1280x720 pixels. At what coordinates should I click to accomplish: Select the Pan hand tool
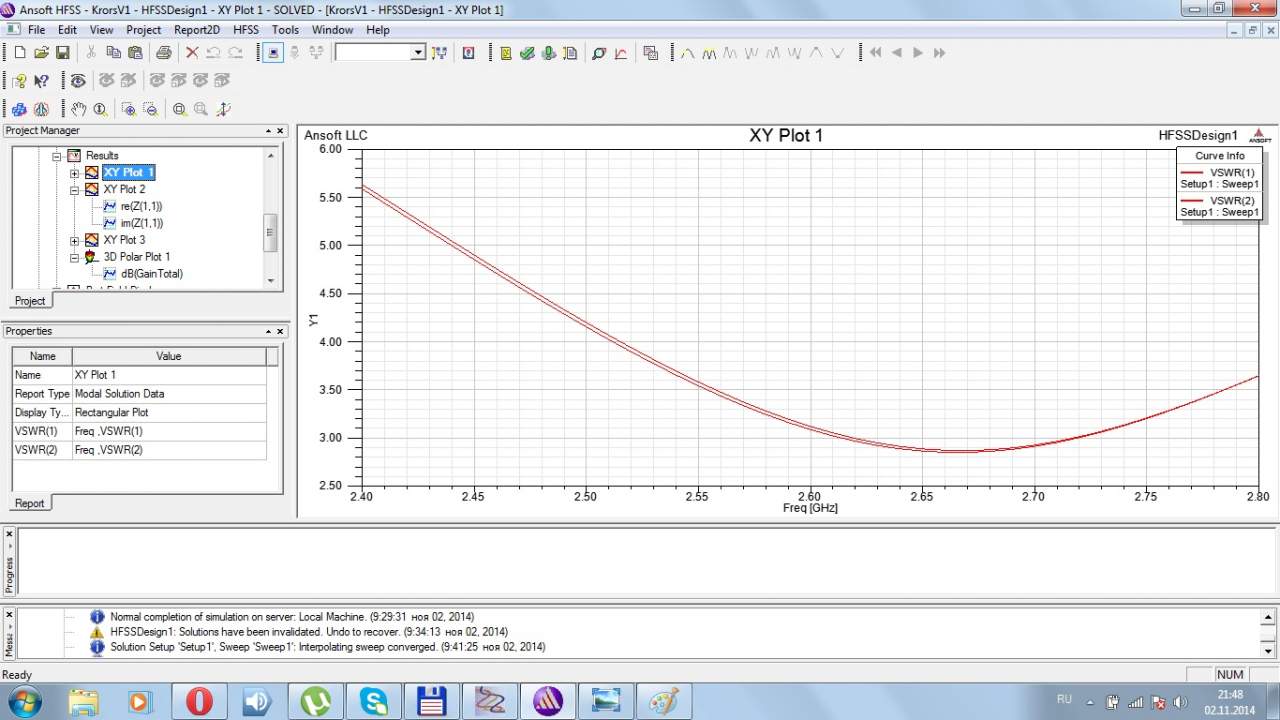click(78, 109)
